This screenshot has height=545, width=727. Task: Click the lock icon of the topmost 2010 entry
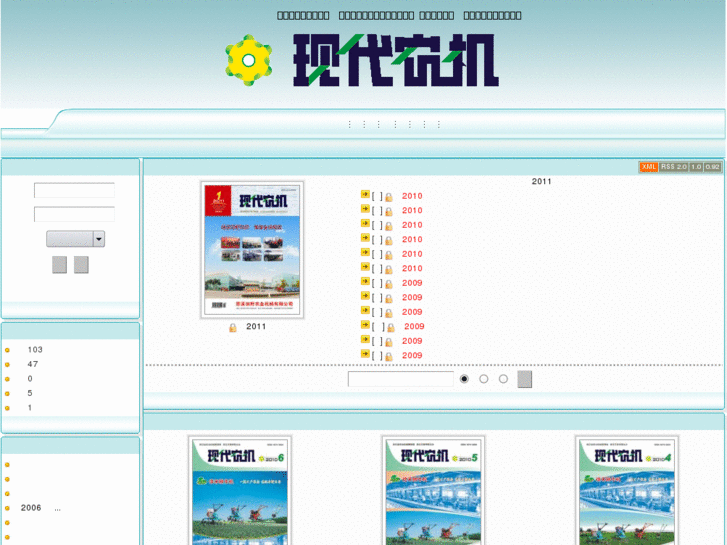(x=389, y=197)
